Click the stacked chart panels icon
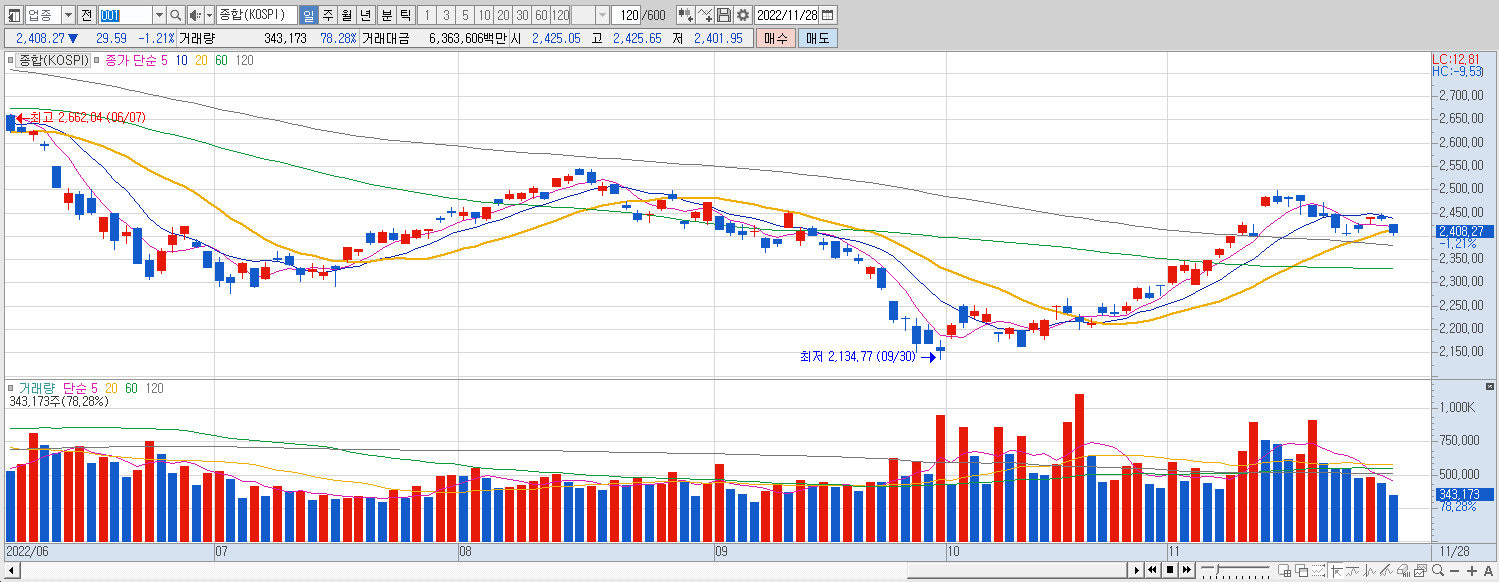 (x=1420, y=571)
